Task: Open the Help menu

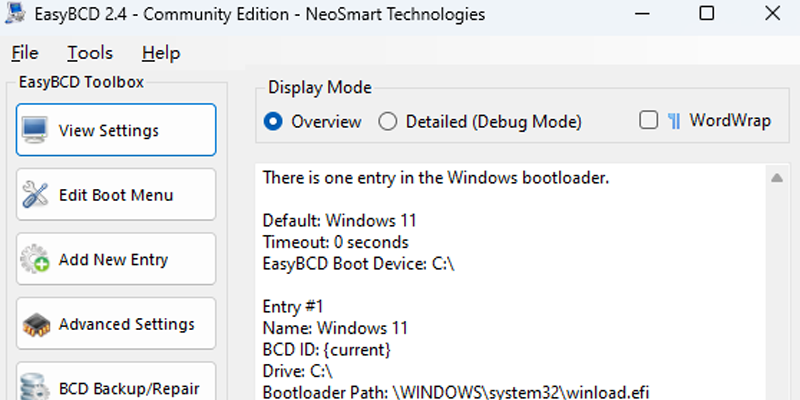Action: (161, 53)
